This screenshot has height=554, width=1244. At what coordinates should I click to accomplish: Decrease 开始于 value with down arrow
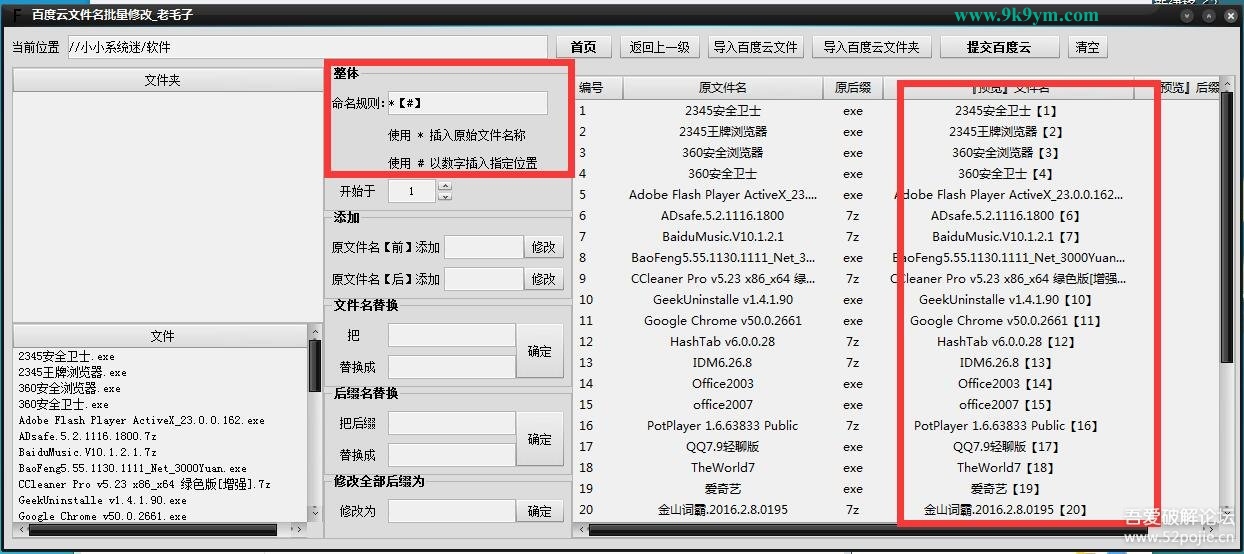pyautogui.click(x=445, y=197)
